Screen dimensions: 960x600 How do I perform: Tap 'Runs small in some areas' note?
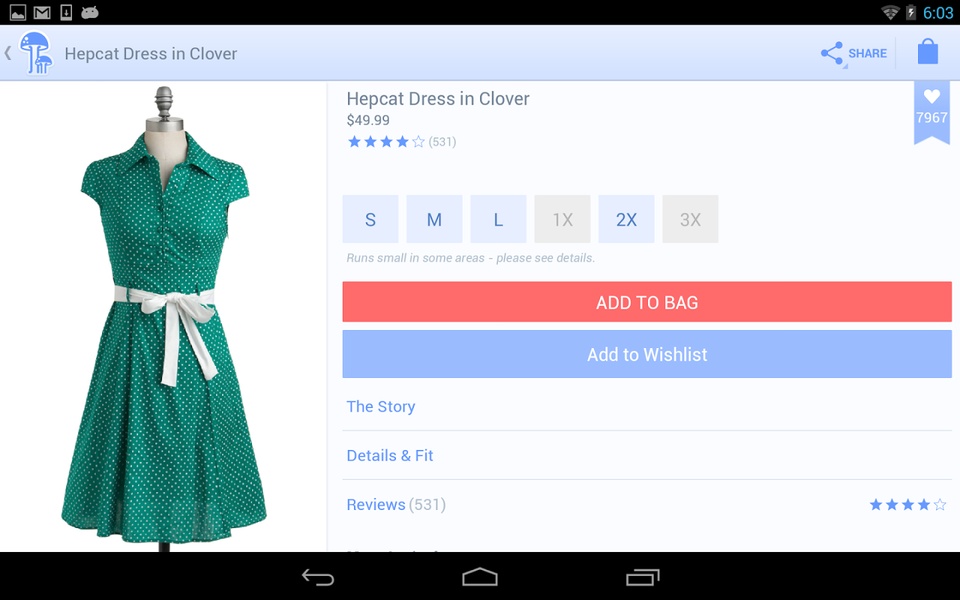471,258
